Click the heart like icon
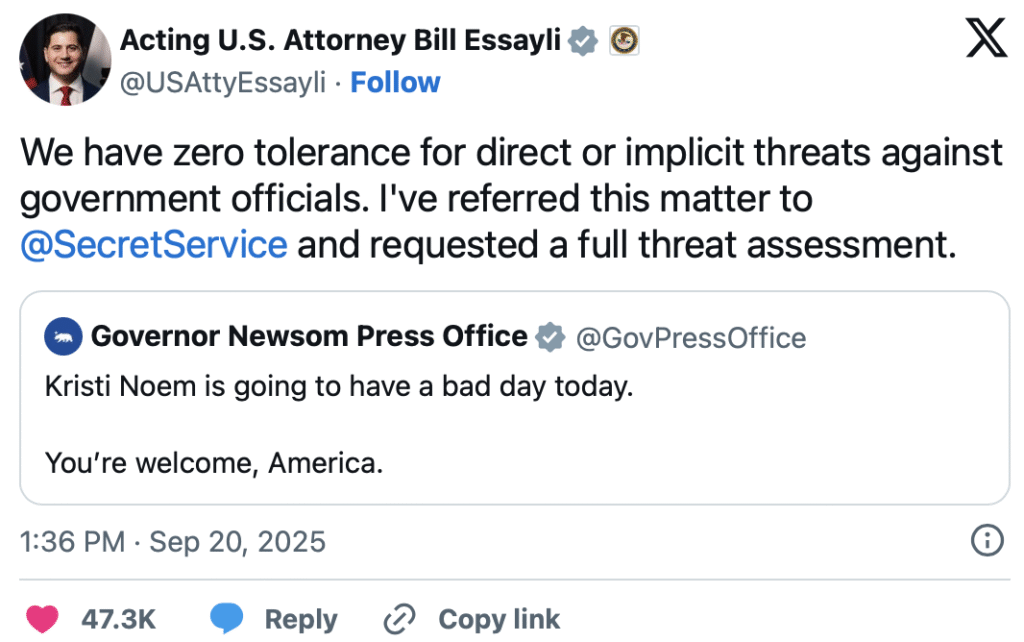This screenshot has height=642, width=1024. pyautogui.click(x=42, y=619)
